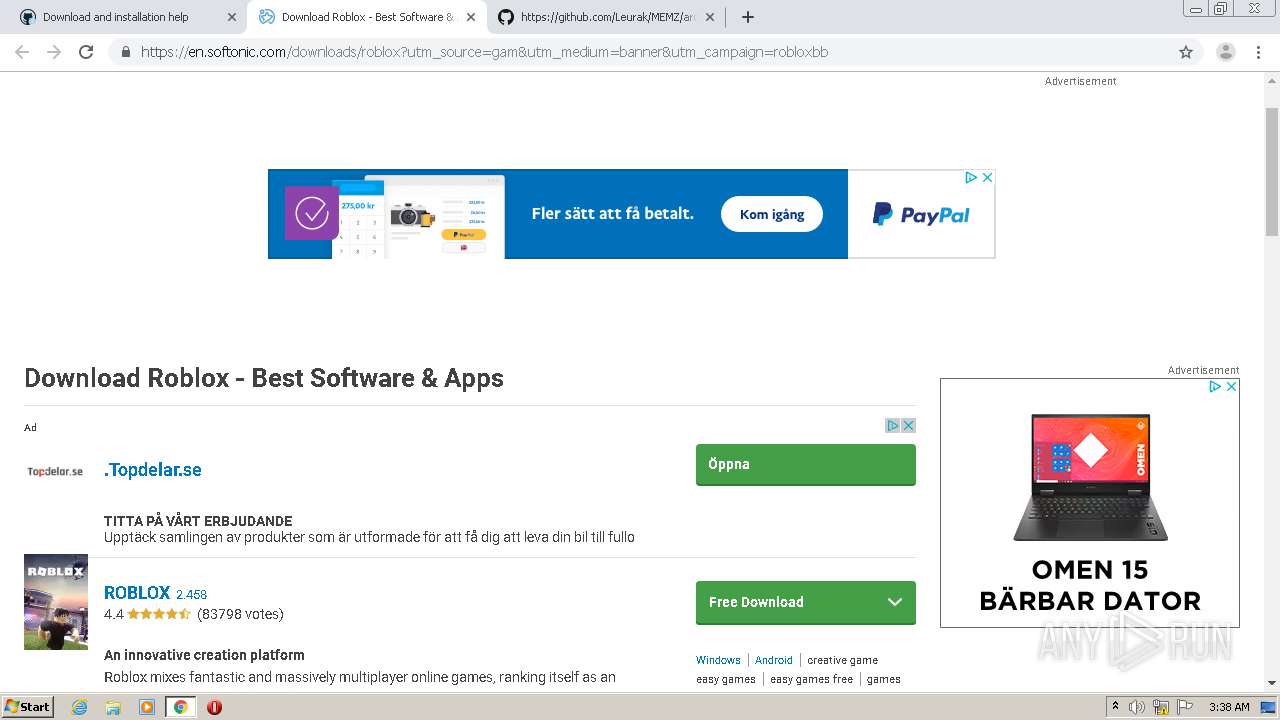The width and height of the screenshot is (1280, 720).
Task: Click the 'TITTA PÅ VÅRT ERBJUDANDE' headline
Action: [198, 521]
